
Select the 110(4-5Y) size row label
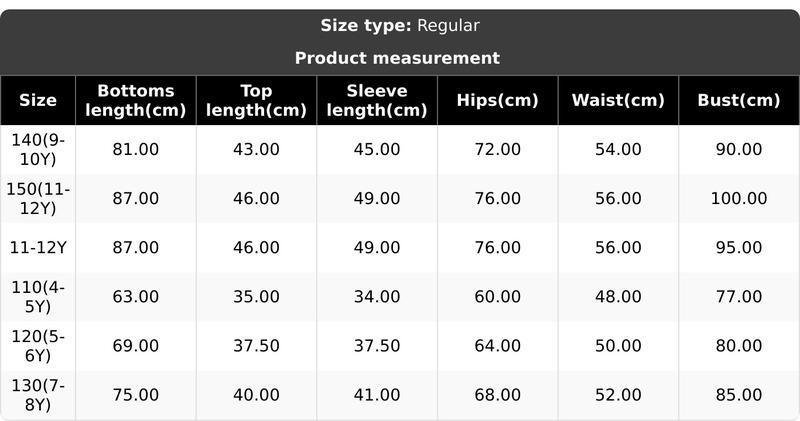(x=38, y=296)
